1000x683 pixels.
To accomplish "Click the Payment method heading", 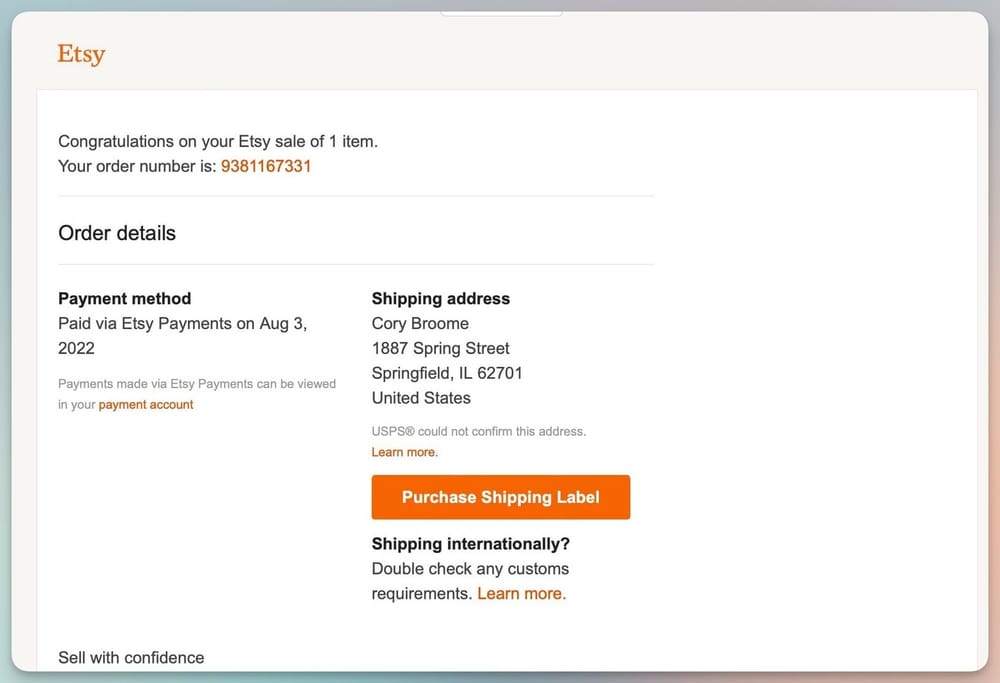I will tap(124, 298).
